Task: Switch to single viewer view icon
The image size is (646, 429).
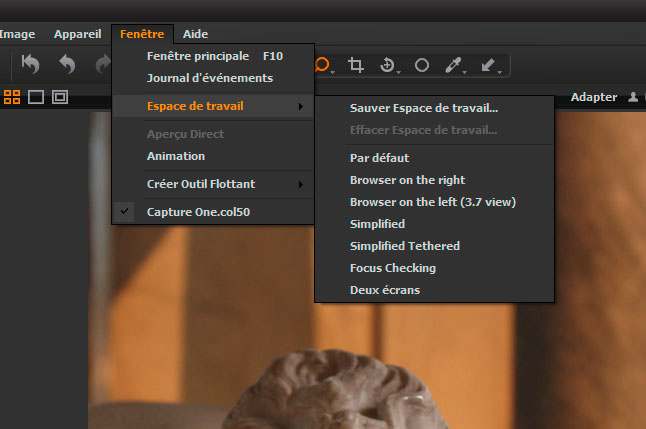Action: (36, 97)
